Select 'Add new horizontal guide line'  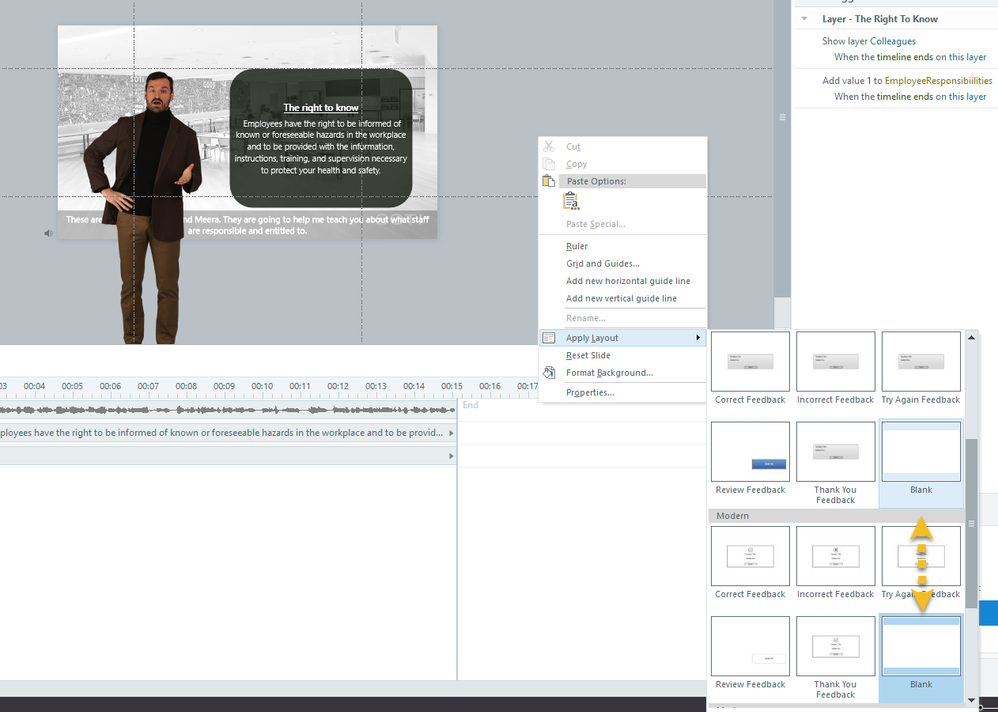(x=627, y=281)
